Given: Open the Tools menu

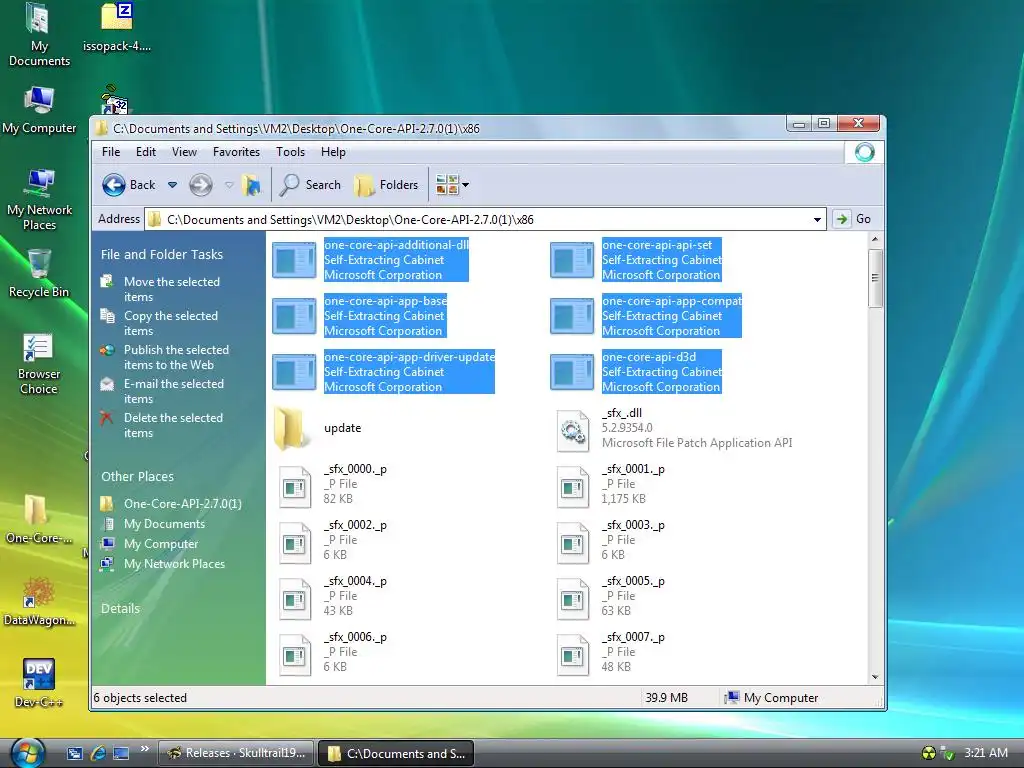Looking at the screenshot, I should pyautogui.click(x=291, y=152).
